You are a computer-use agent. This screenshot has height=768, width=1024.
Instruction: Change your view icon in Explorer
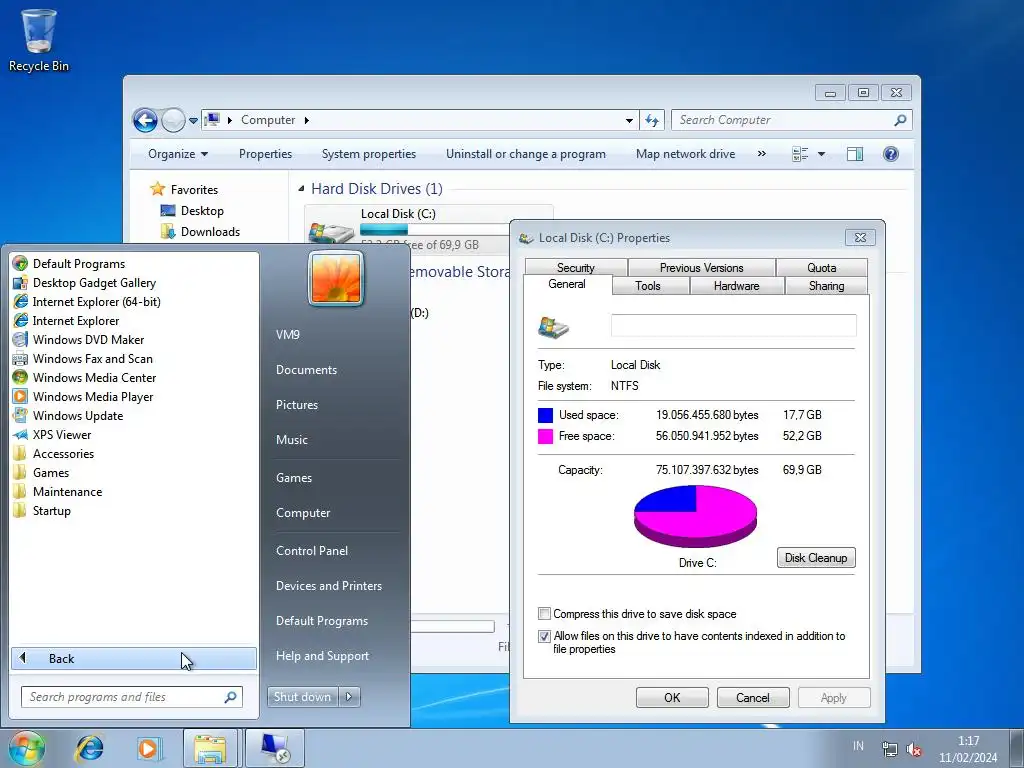tap(800, 154)
